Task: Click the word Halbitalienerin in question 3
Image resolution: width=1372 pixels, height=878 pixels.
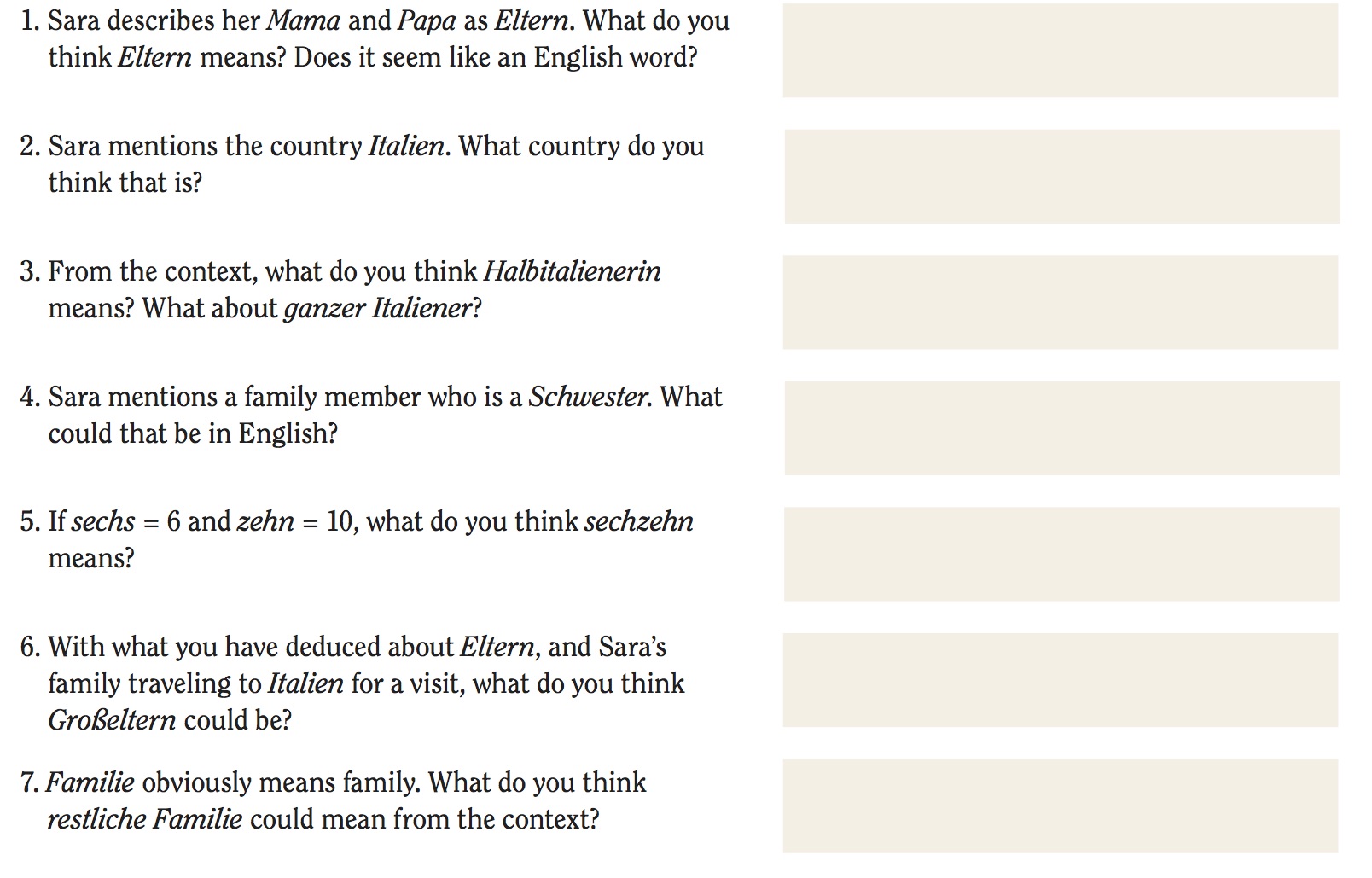Action: [572, 272]
